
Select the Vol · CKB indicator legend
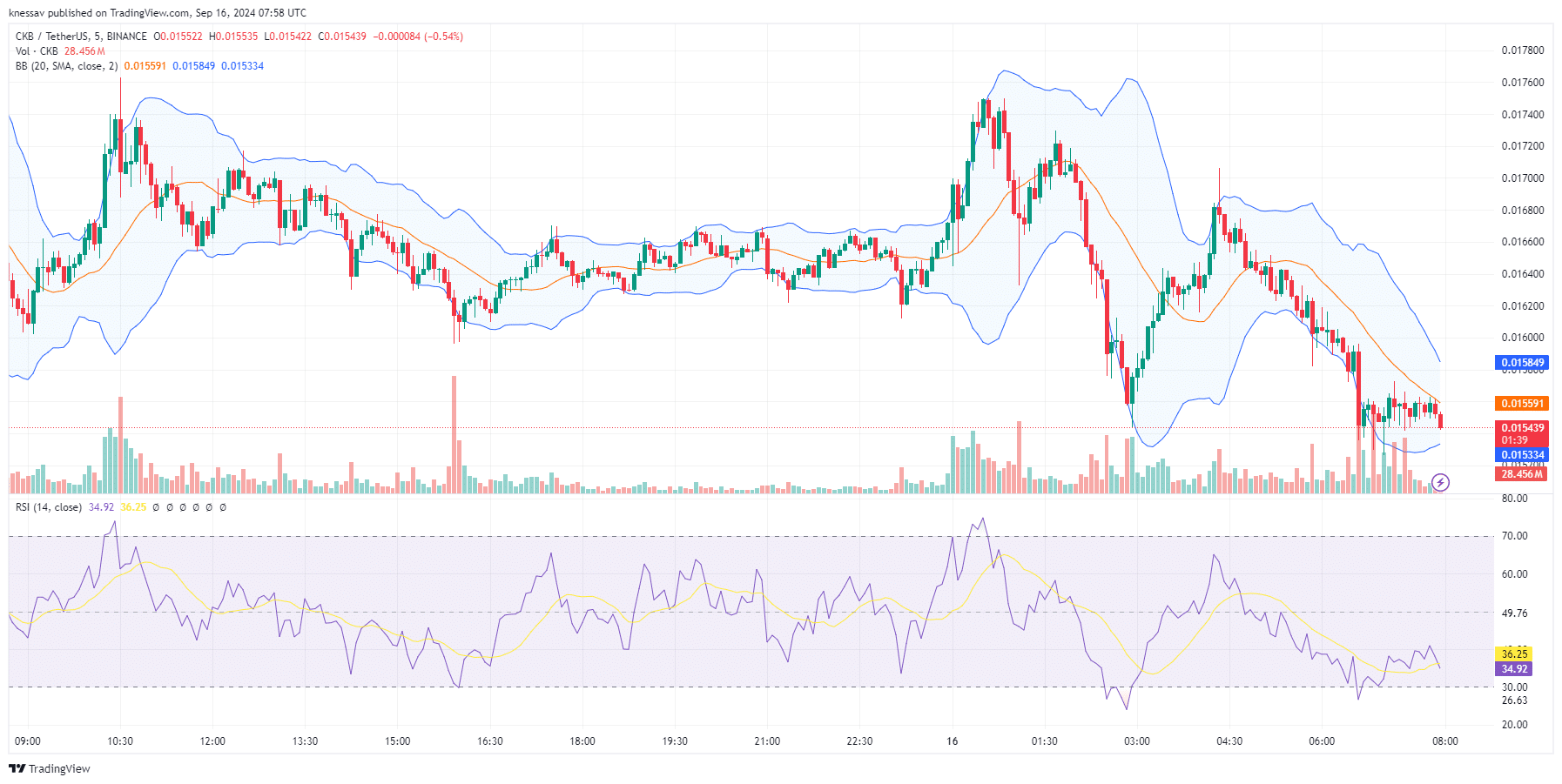[37, 51]
